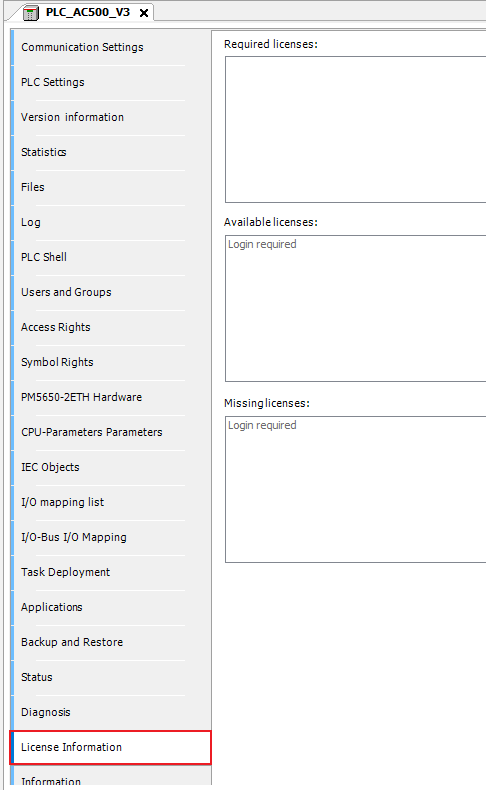The image size is (486, 790).
Task: Show the Files page
Action: coord(33,187)
